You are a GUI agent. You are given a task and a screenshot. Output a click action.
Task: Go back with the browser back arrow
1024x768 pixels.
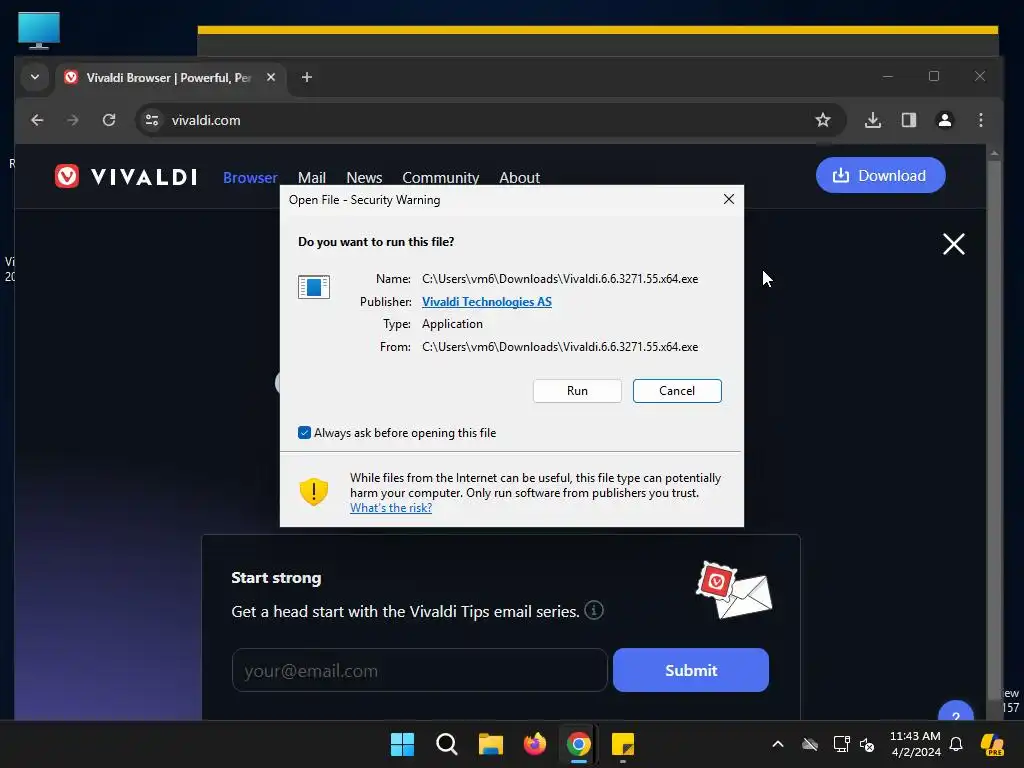[37, 120]
